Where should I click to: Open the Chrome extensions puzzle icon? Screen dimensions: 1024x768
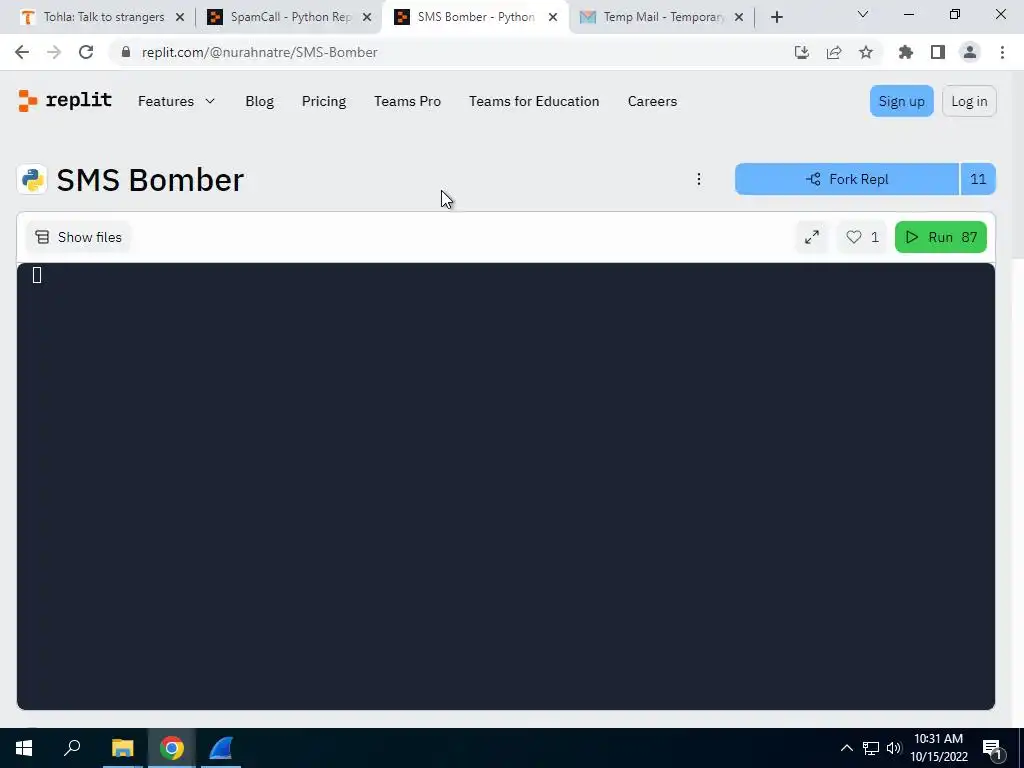click(906, 52)
